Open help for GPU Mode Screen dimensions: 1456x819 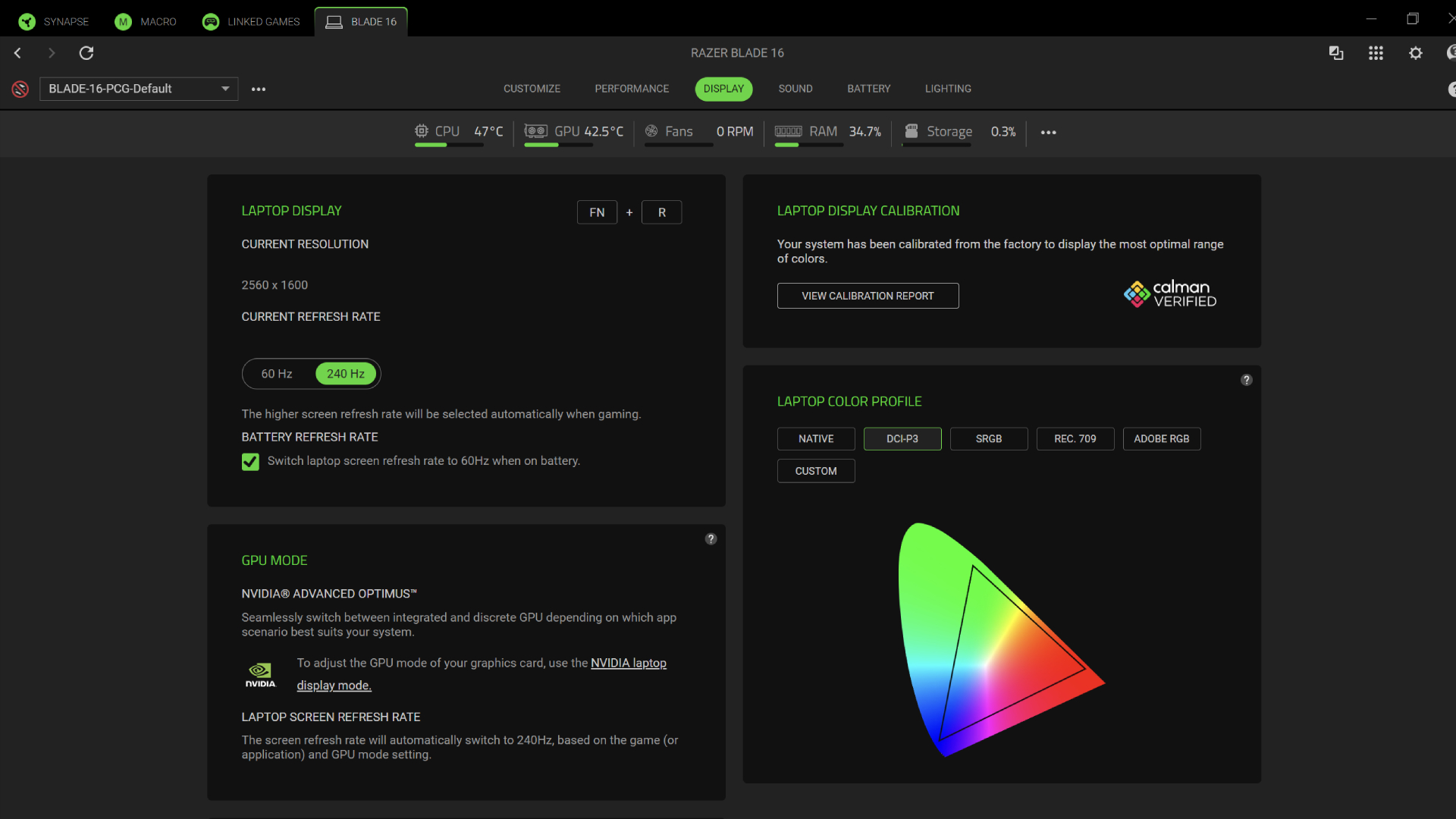coord(711,539)
